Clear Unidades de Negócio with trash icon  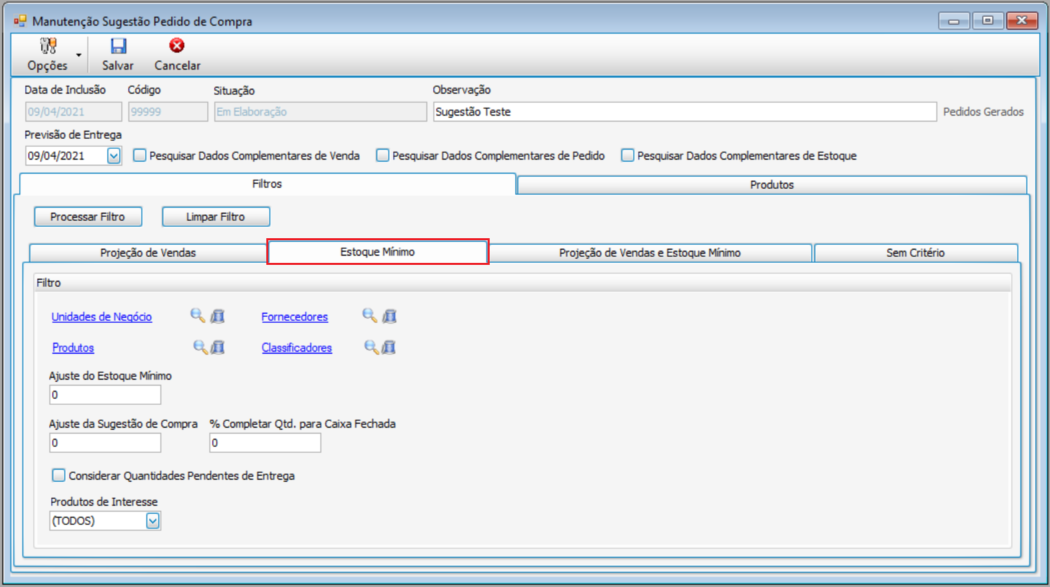coord(218,316)
